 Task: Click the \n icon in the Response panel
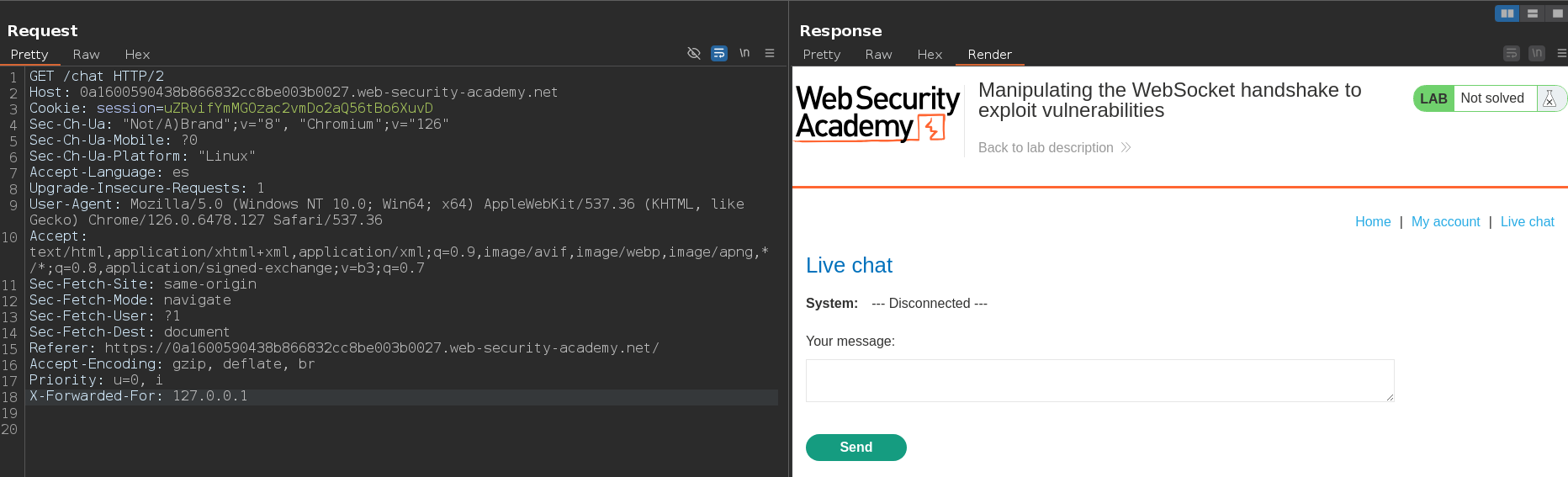coord(1537,53)
